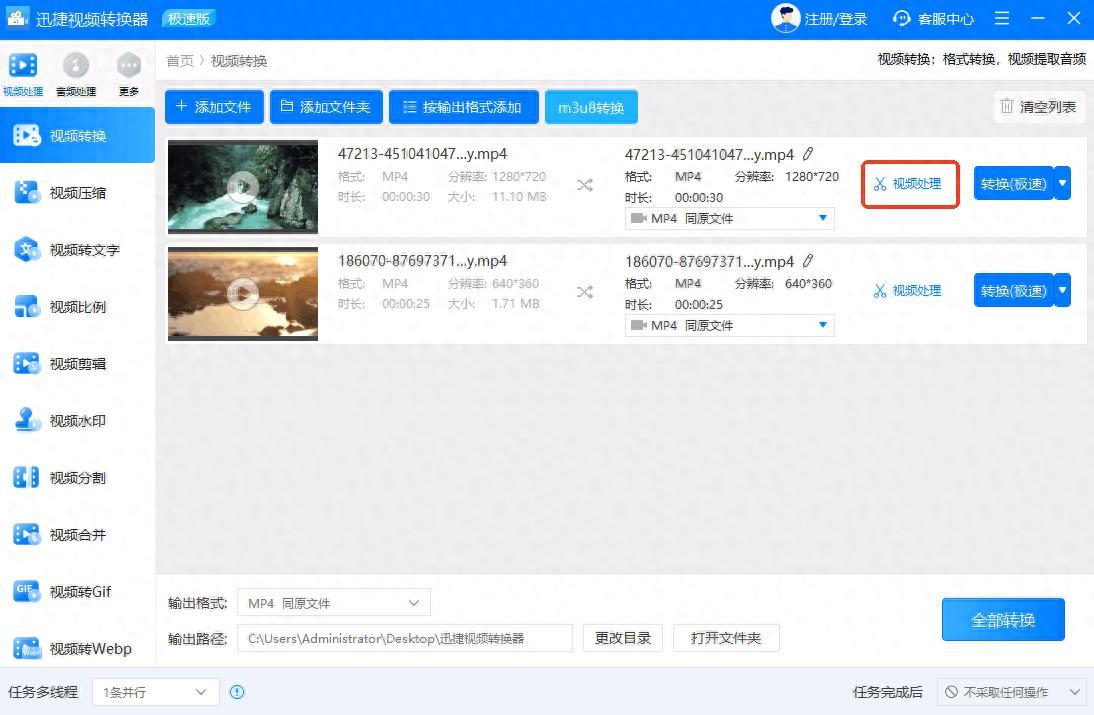Expand the 输出格式 dropdown at bottom
The image size is (1094, 715).
click(333, 603)
